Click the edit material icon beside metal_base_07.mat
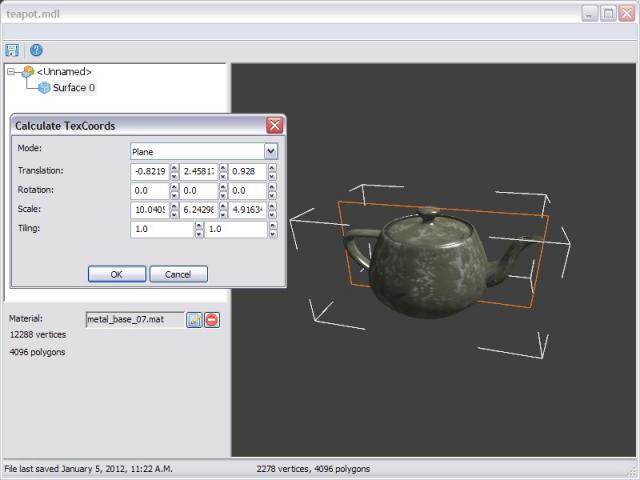640x480 pixels. tap(195, 320)
